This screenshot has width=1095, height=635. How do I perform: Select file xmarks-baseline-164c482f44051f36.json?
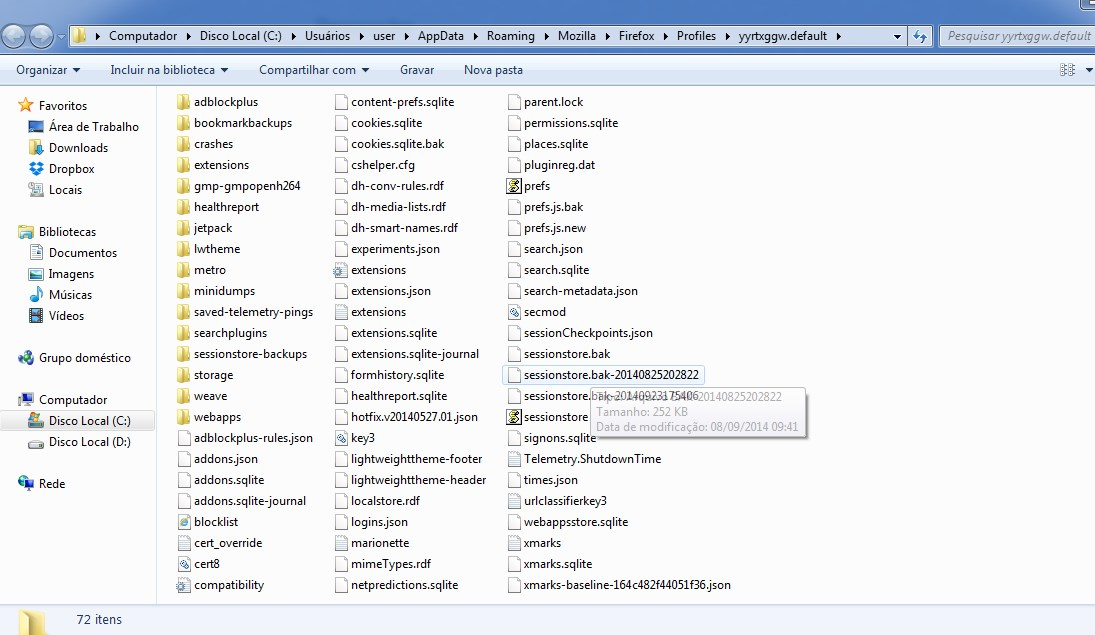[x=627, y=585]
